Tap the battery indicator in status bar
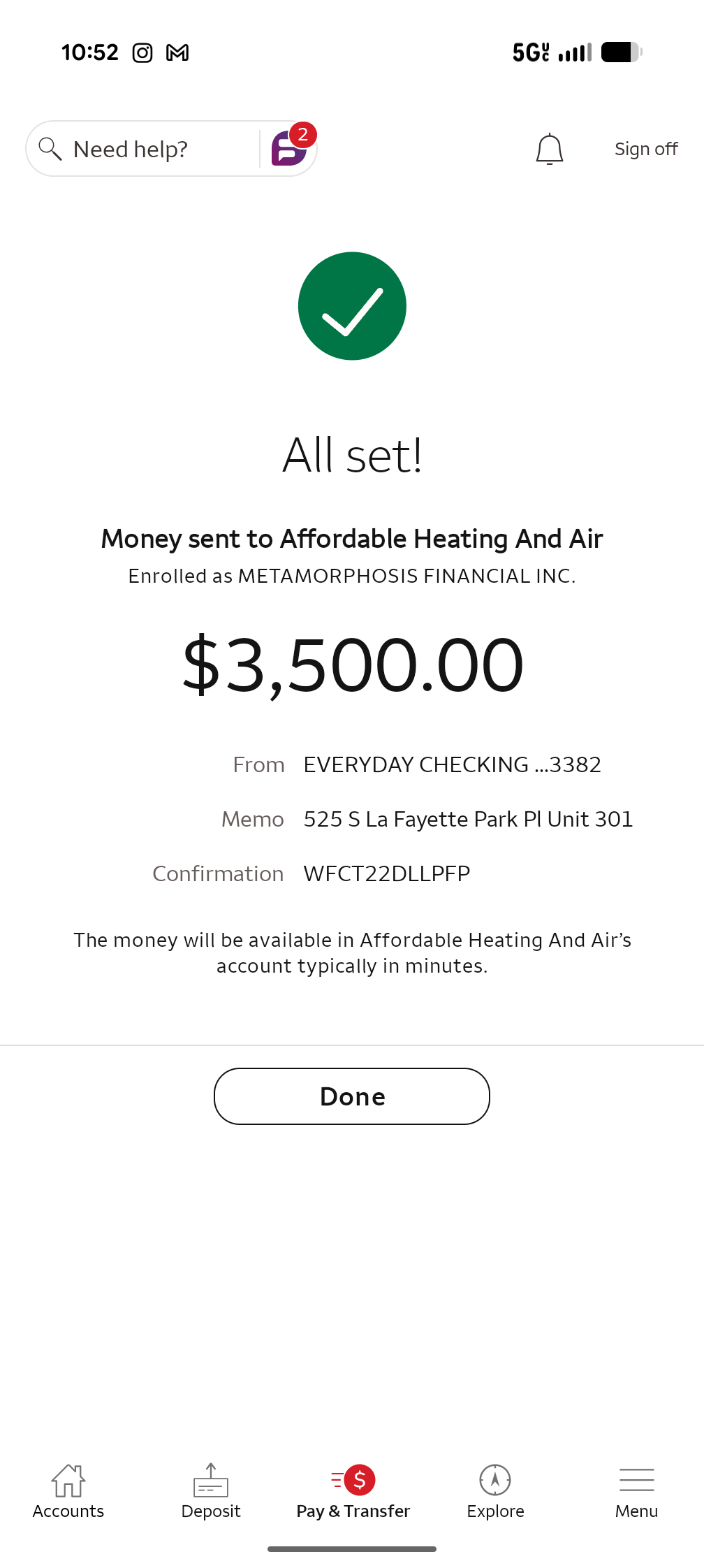Viewport: 704px width, 1568px height. tap(622, 52)
